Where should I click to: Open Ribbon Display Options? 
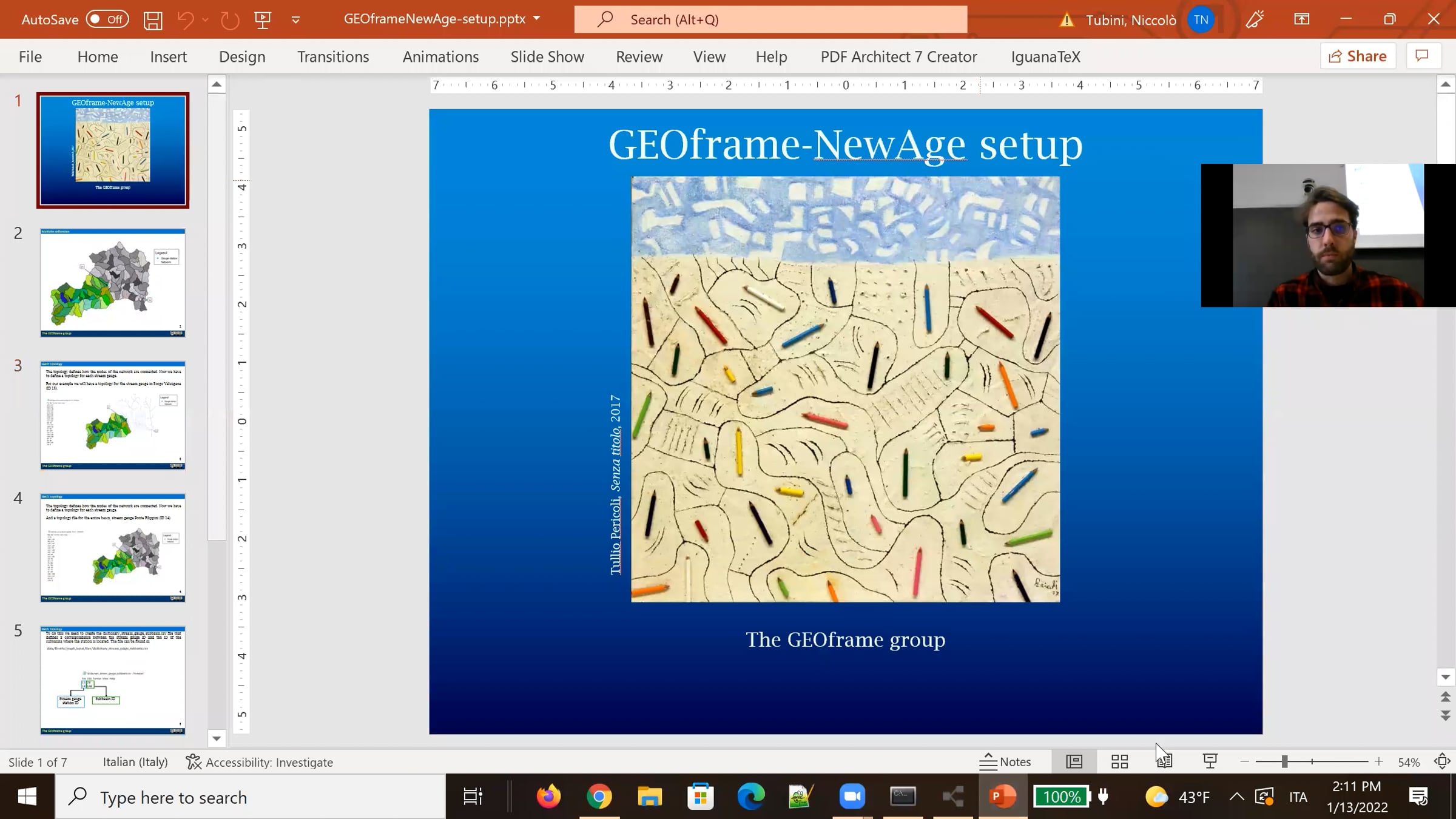click(x=1301, y=19)
